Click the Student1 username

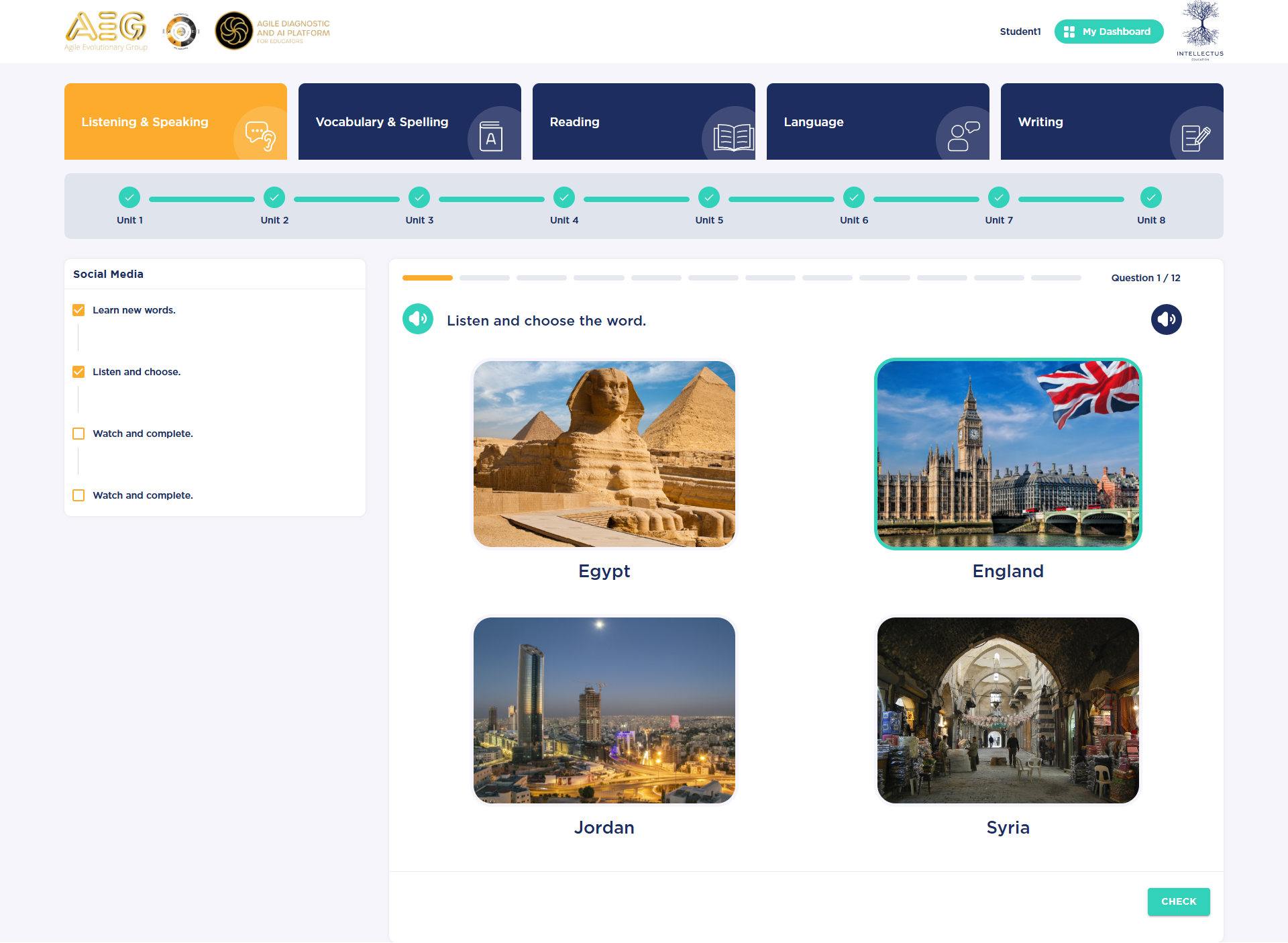tap(1020, 32)
